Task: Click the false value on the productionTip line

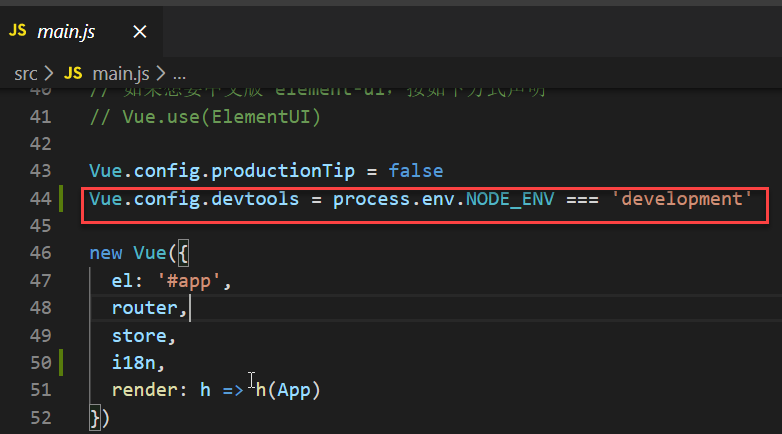Action: coord(415,171)
